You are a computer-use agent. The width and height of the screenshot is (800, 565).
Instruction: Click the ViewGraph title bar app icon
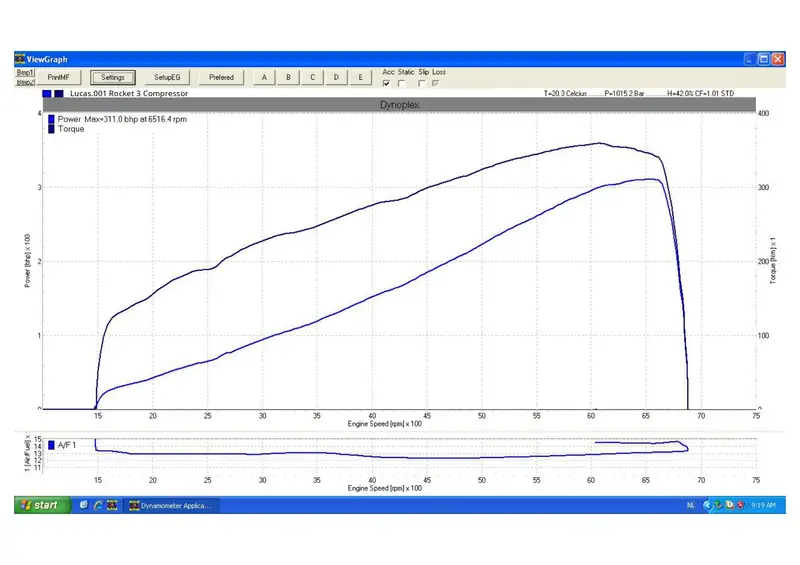point(19,59)
